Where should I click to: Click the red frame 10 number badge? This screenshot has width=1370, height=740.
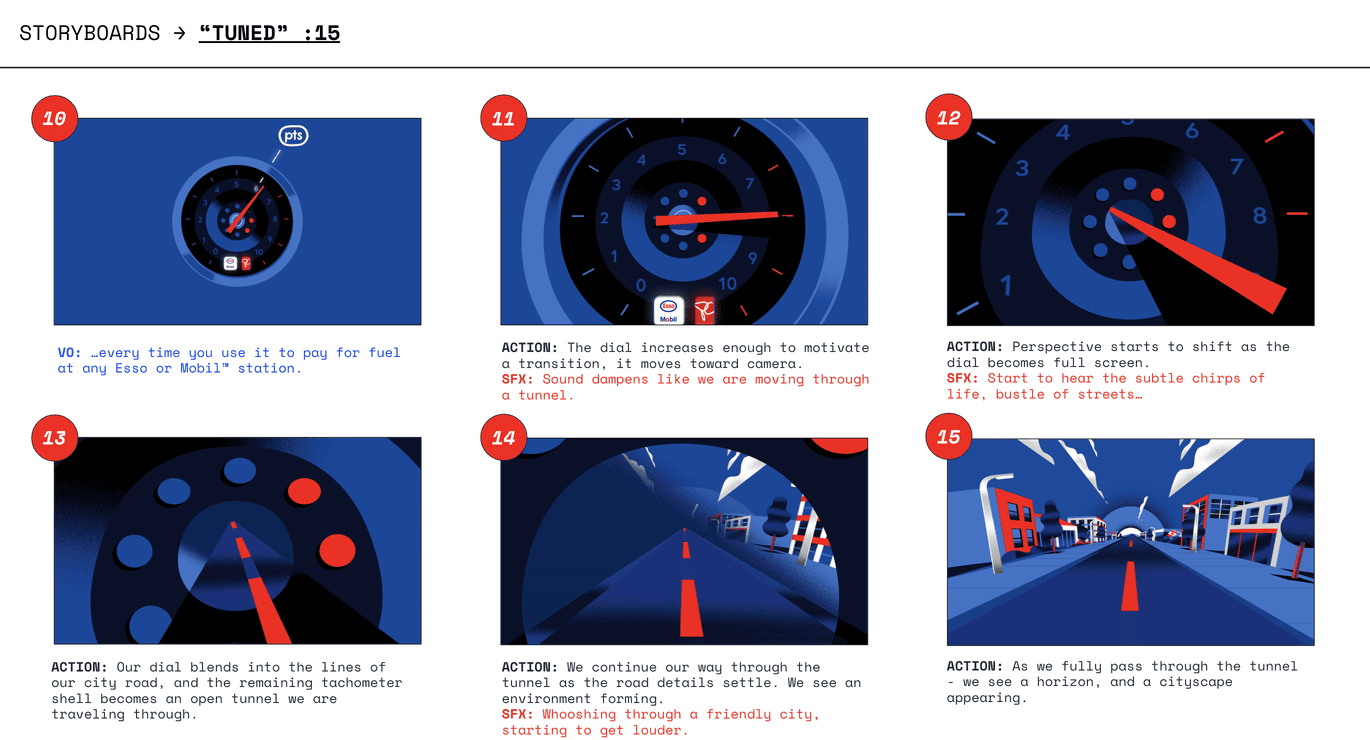pyautogui.click(x=54, y=118)
